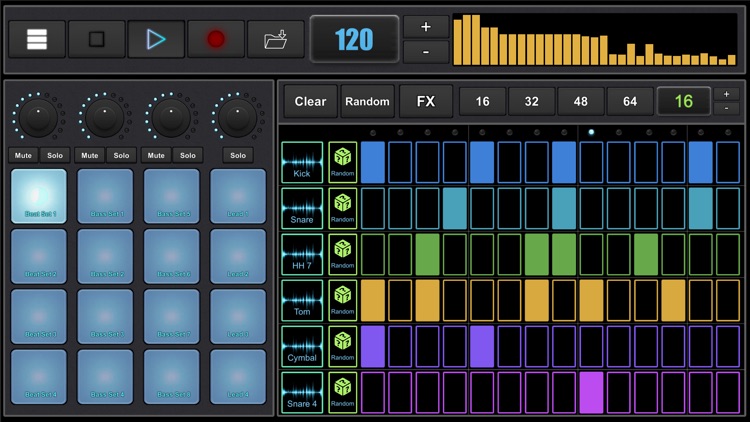
Task: Trigger the Bass Set 1 pad
Action: 105,196
